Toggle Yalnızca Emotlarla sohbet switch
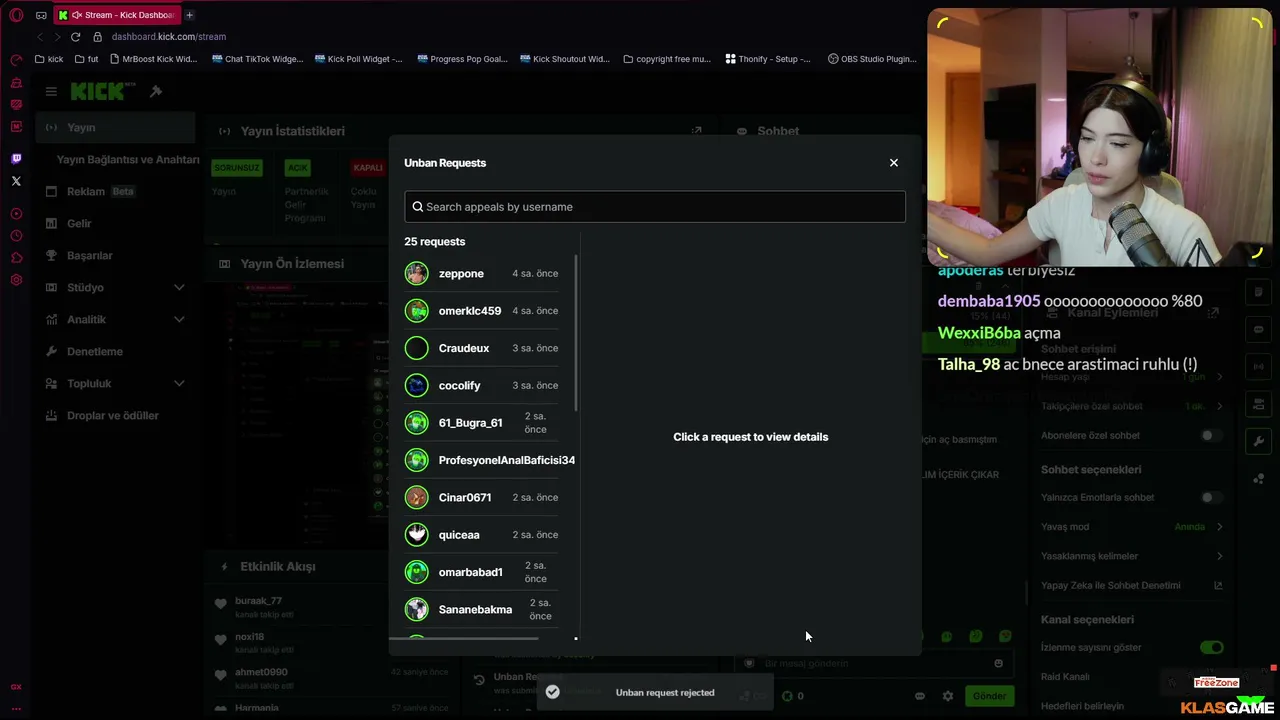 1211,498
